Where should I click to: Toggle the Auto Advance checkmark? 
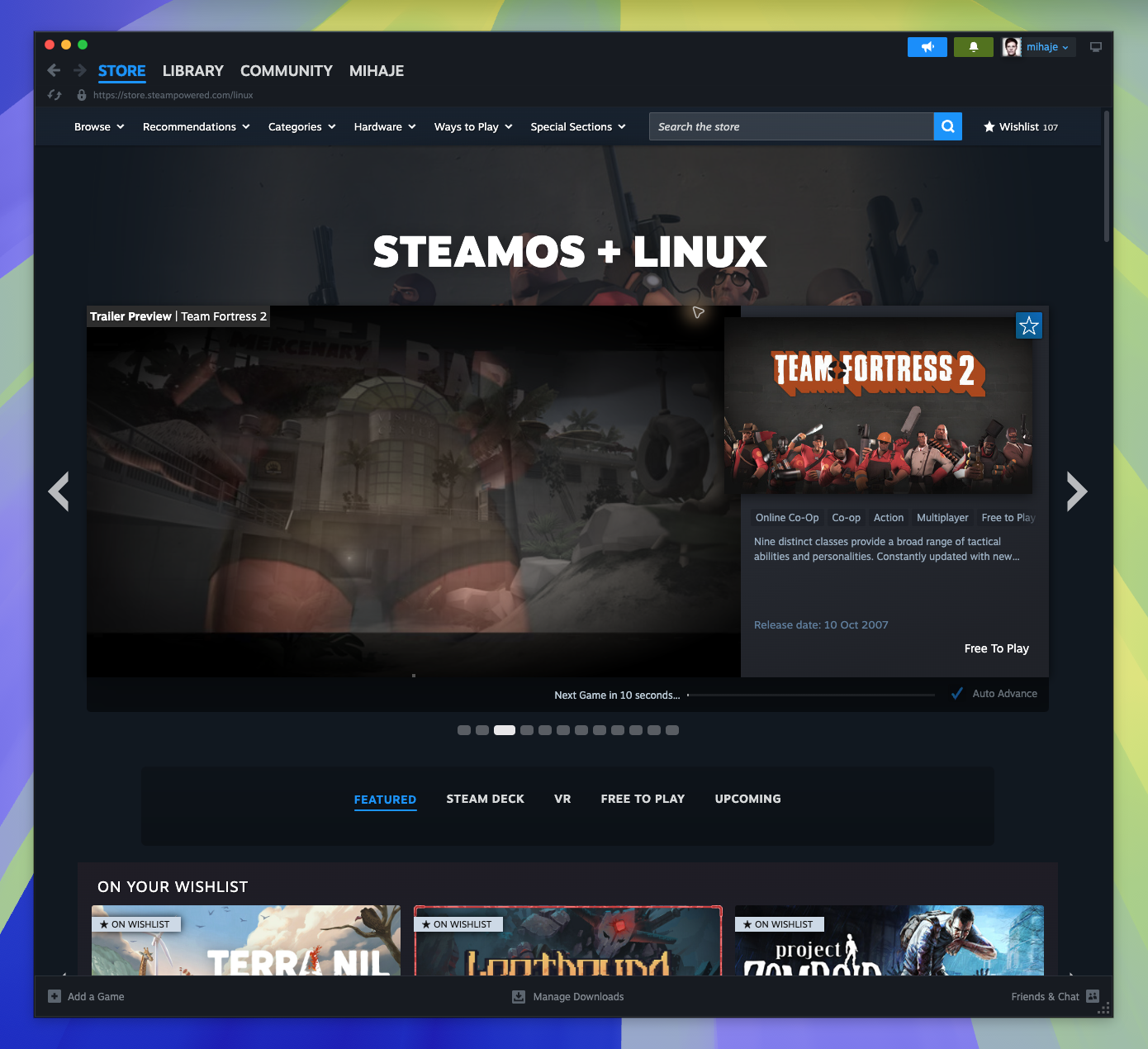(957, 694)
